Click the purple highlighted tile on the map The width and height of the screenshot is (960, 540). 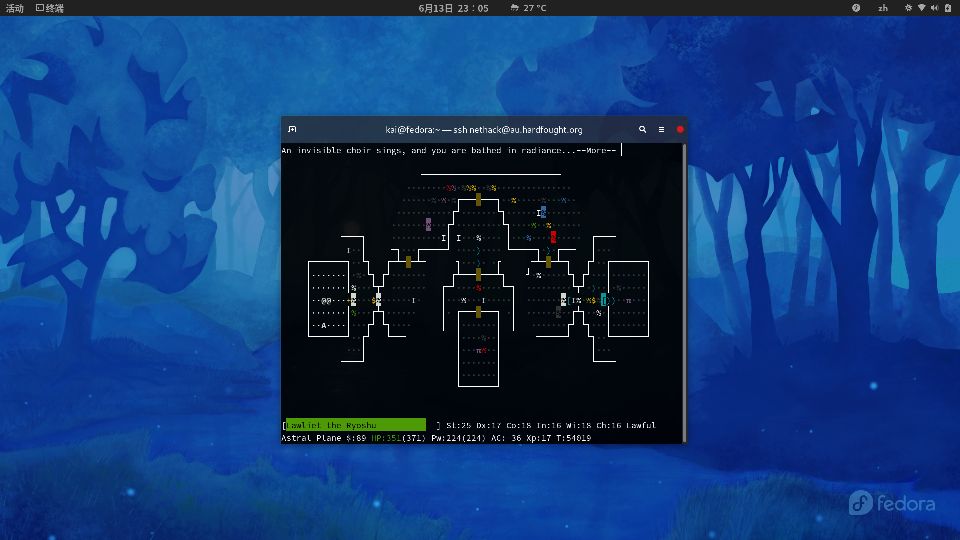pos(428,224)
